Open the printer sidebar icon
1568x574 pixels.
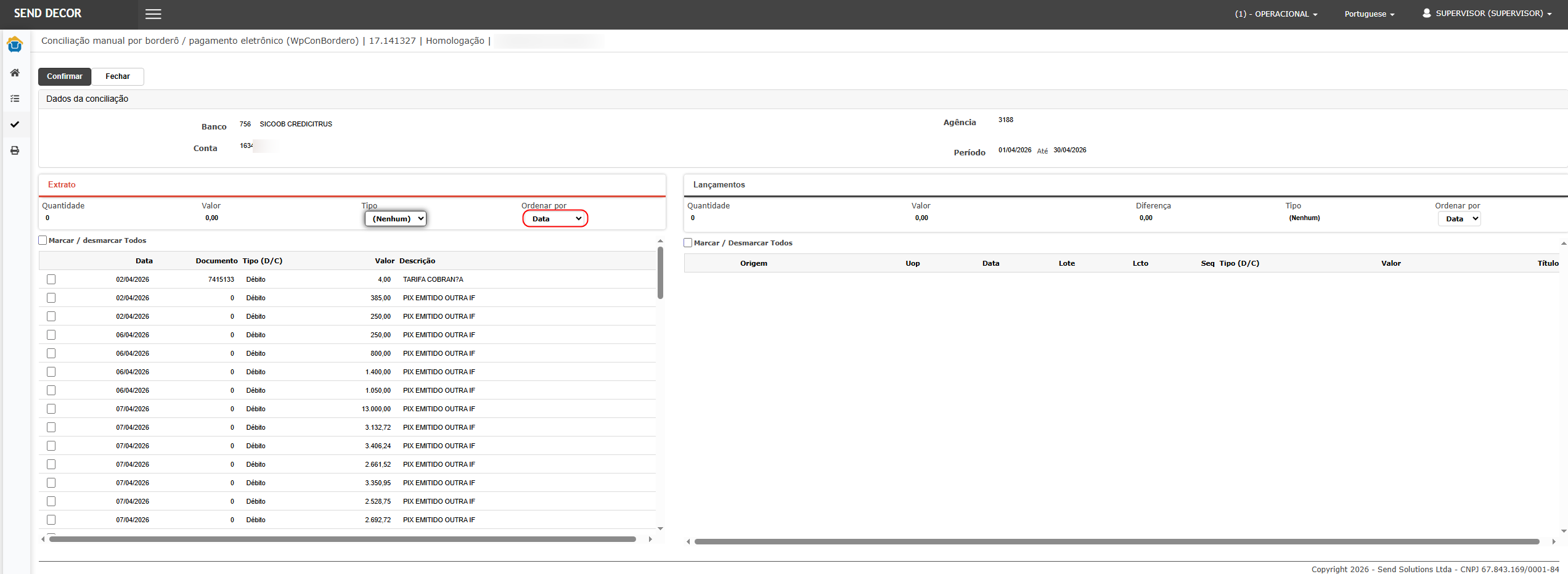[15, 150]
